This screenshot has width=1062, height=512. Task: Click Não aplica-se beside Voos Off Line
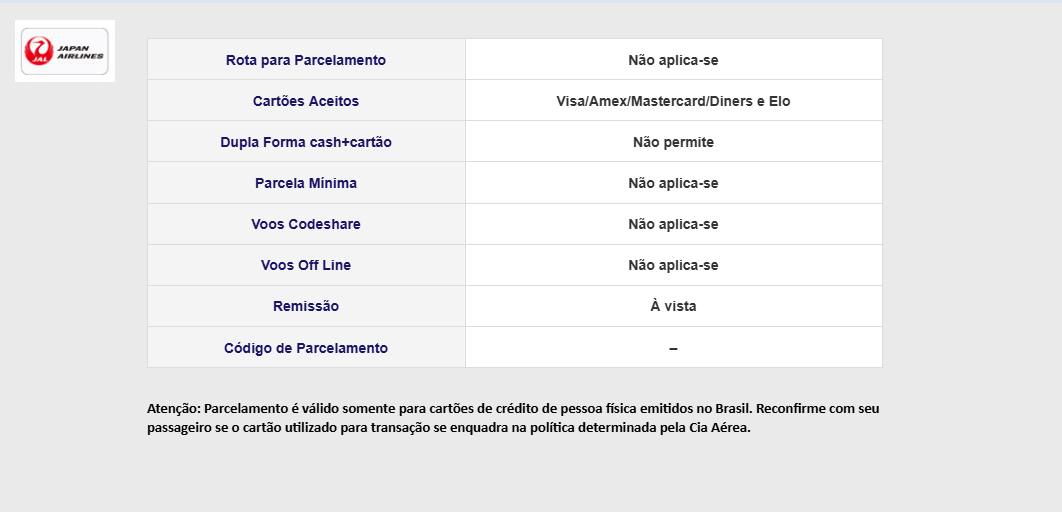click(x=673, y=265)
